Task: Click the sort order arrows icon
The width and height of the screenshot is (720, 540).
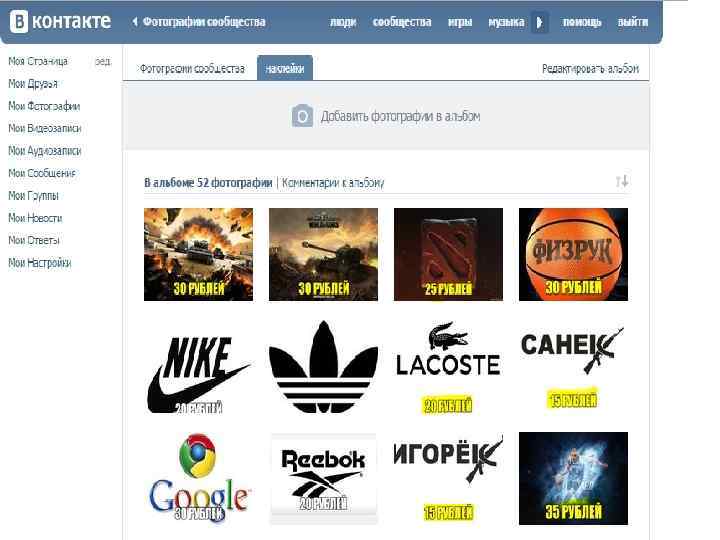Action: pyautogui.click(x=622, y=182)
